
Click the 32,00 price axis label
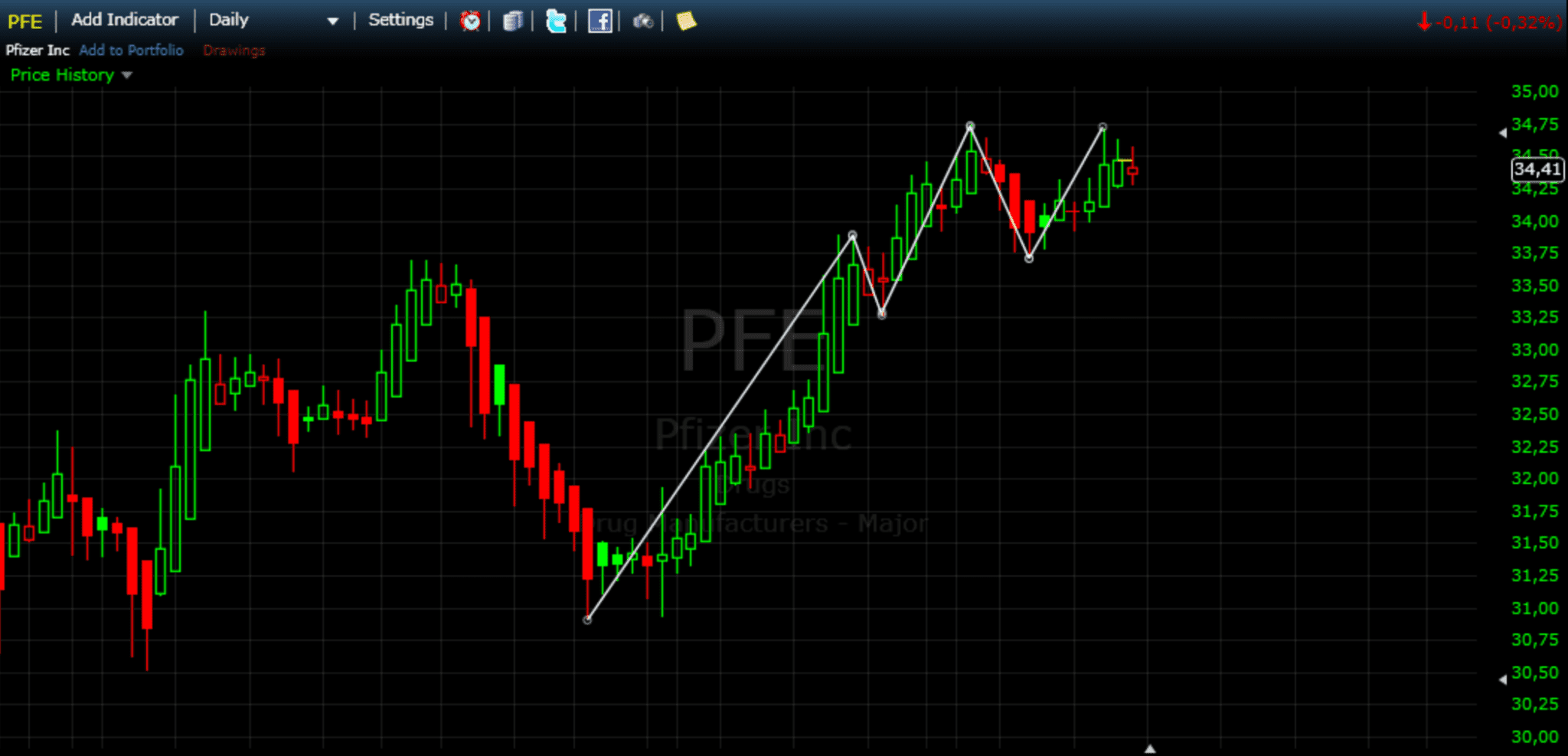click(1534, 479)
